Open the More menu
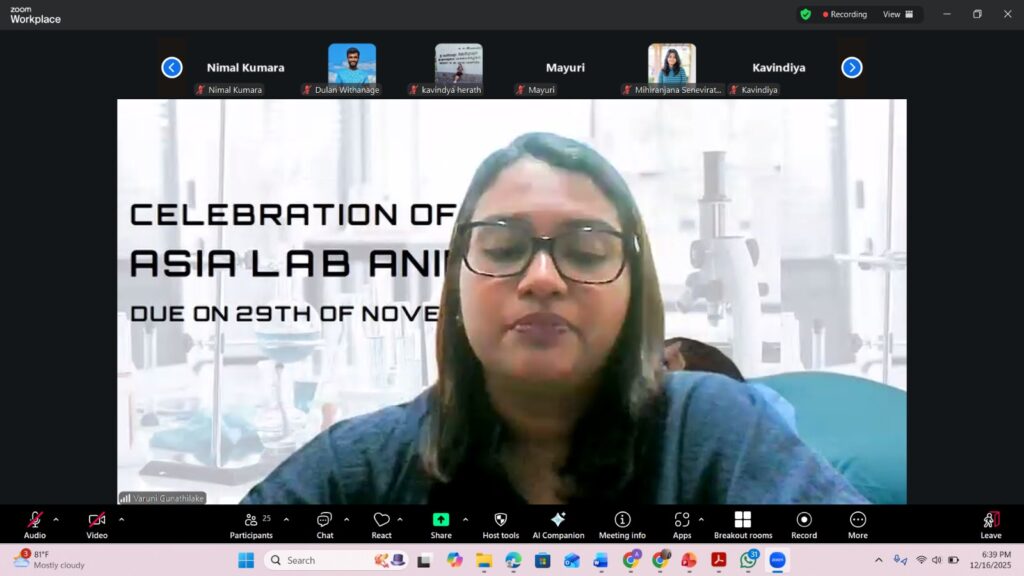Screen dimensions: 1024x576 tap(857, 524)
